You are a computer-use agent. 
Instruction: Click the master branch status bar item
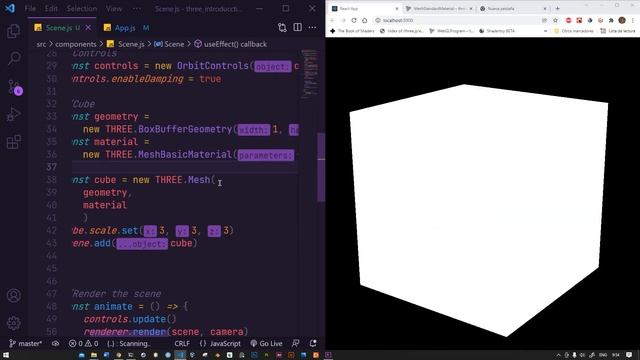pyautogui.click(x=25, y=344)
